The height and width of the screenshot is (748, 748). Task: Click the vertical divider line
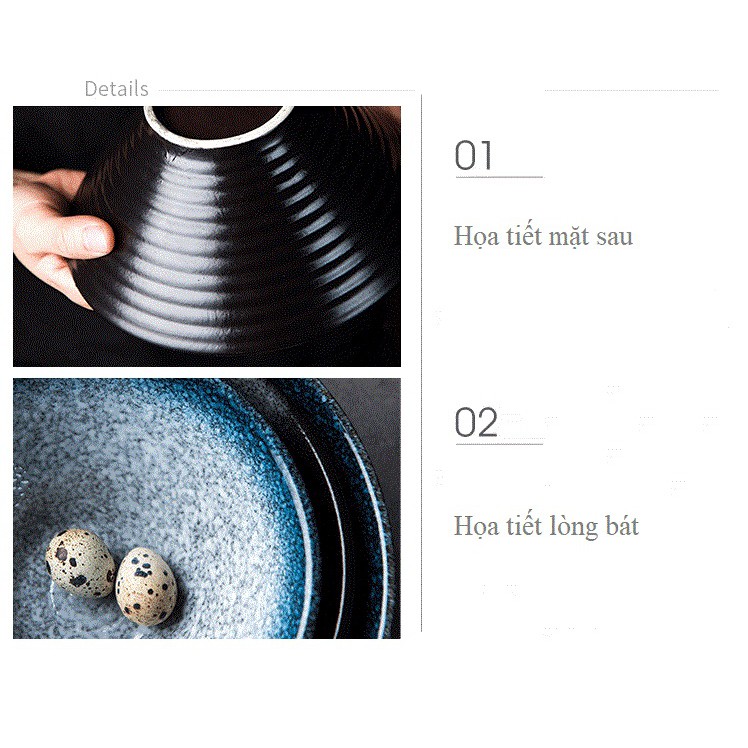pos(421,363)
